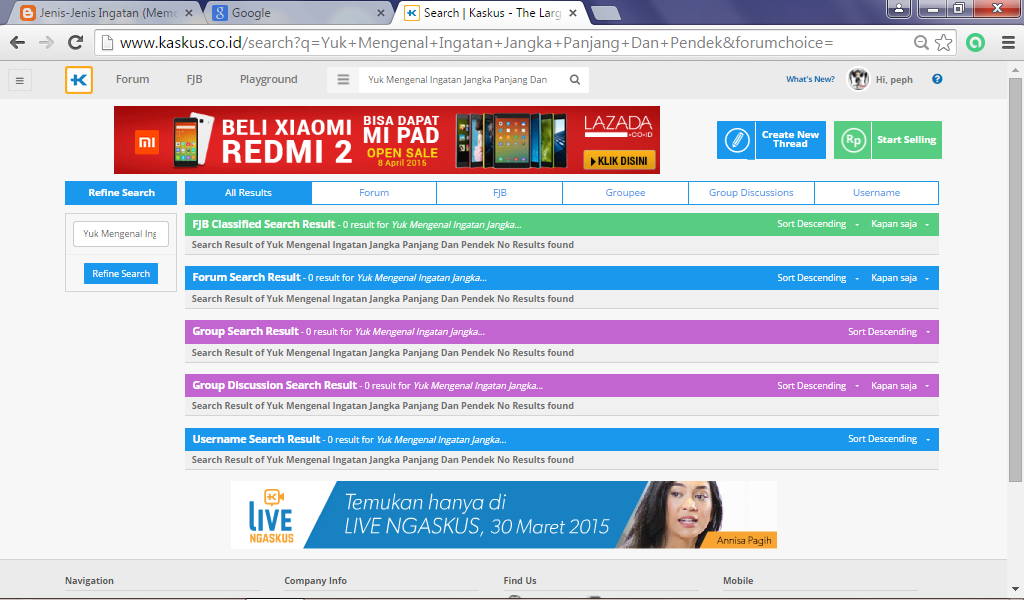Click the Group Discussion Search Result heading
1024x600 pixels.
point(274,386)
